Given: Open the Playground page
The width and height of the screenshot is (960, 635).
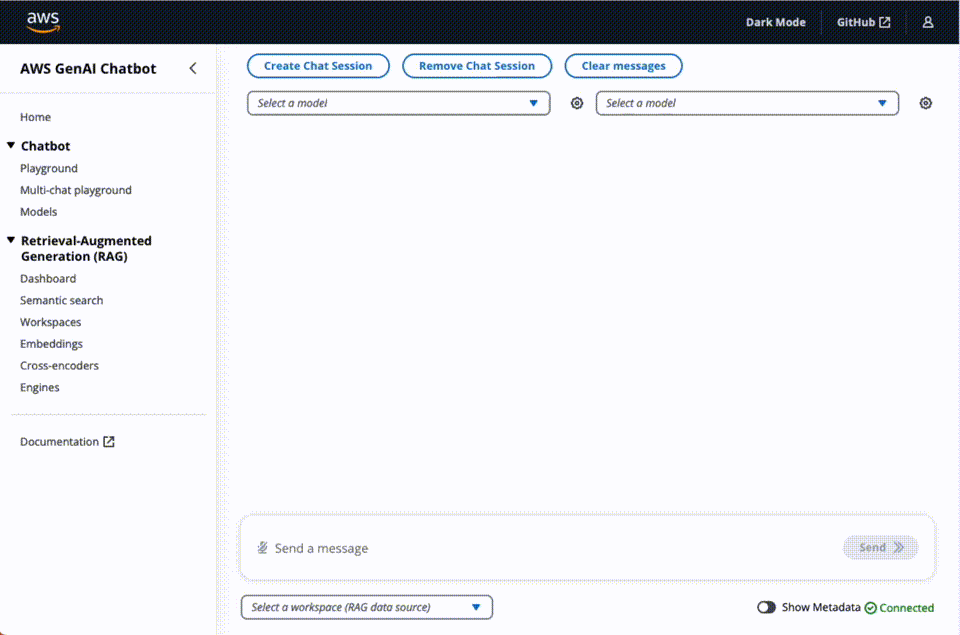Looking at the screenshot, I should (x=49, y=168).
